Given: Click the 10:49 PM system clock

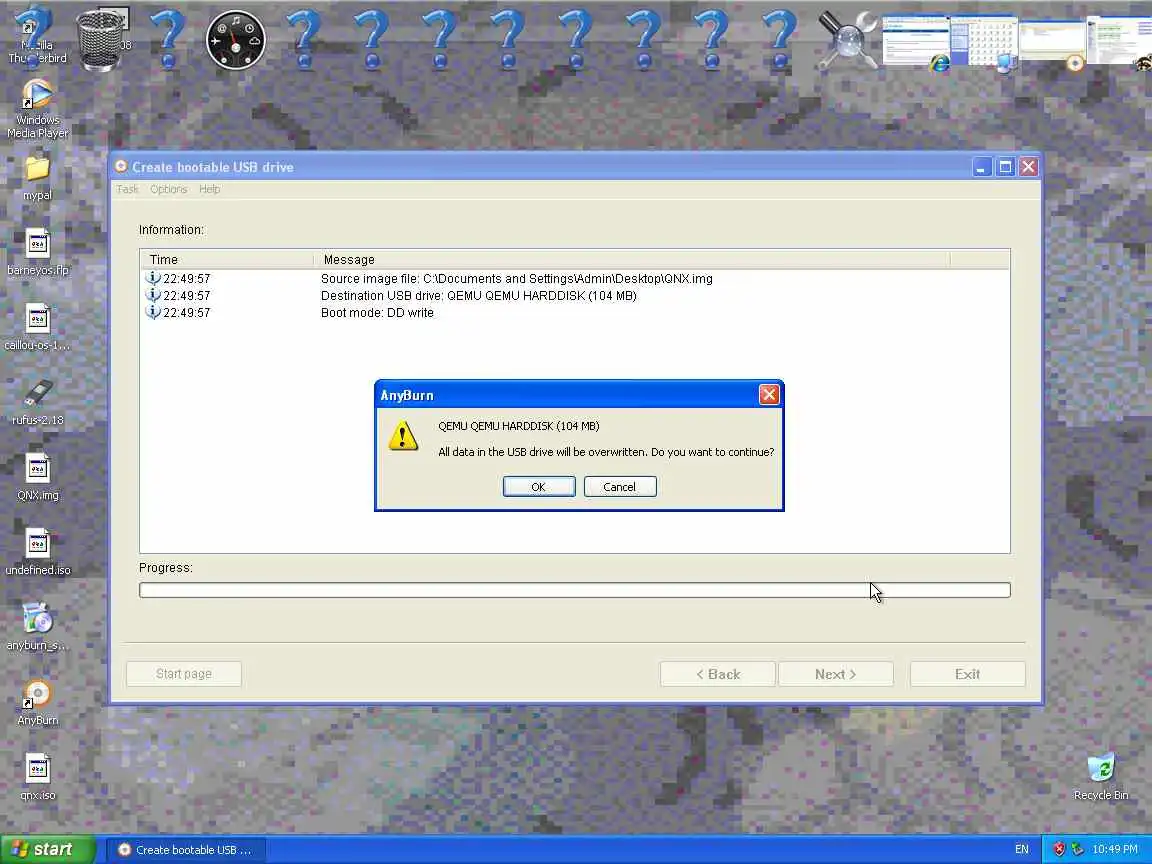Looking at the screenshot, I should click(x=1115, y=849).
